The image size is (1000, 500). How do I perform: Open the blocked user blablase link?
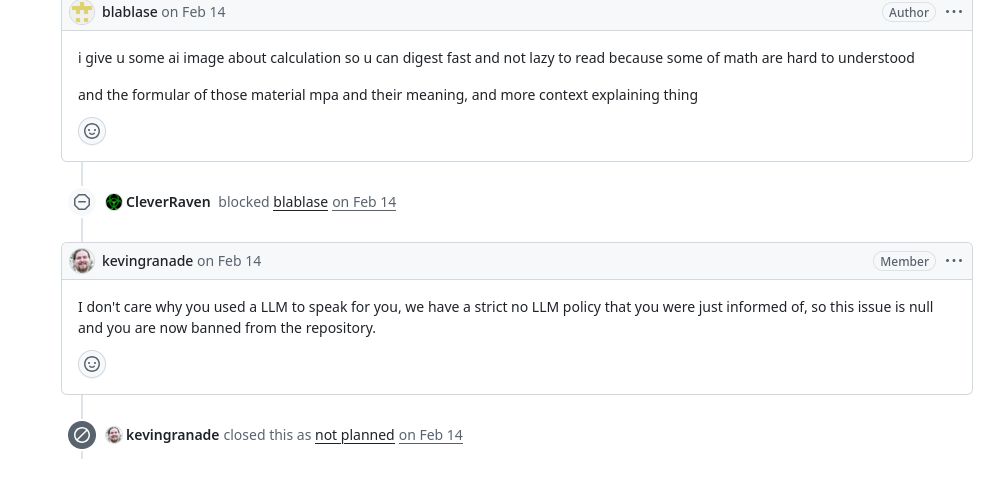coord(300,202)
